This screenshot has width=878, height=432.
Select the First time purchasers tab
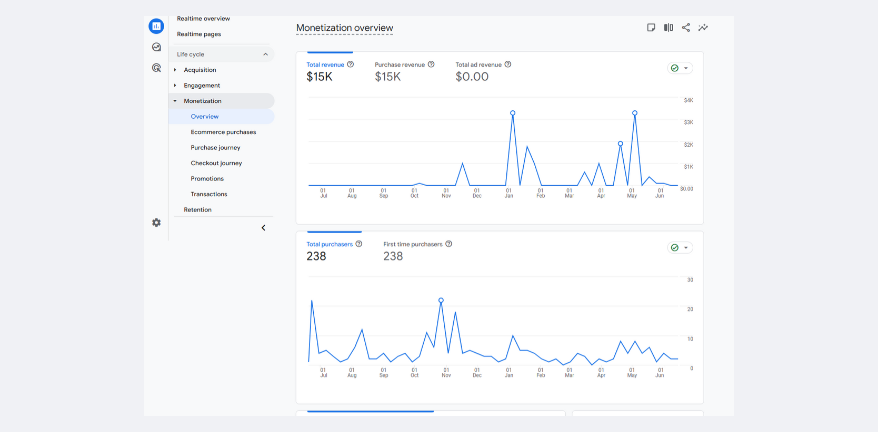[412, 250]
